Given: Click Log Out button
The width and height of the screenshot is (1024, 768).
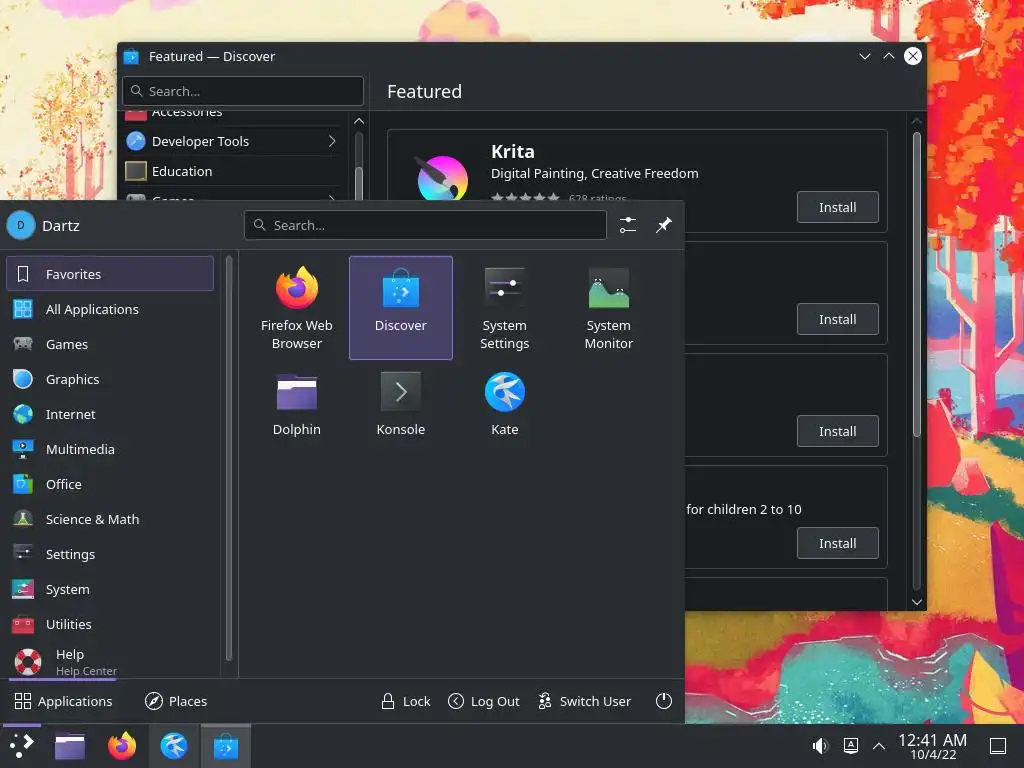Looking at the screenshot, I should point(484,701).
